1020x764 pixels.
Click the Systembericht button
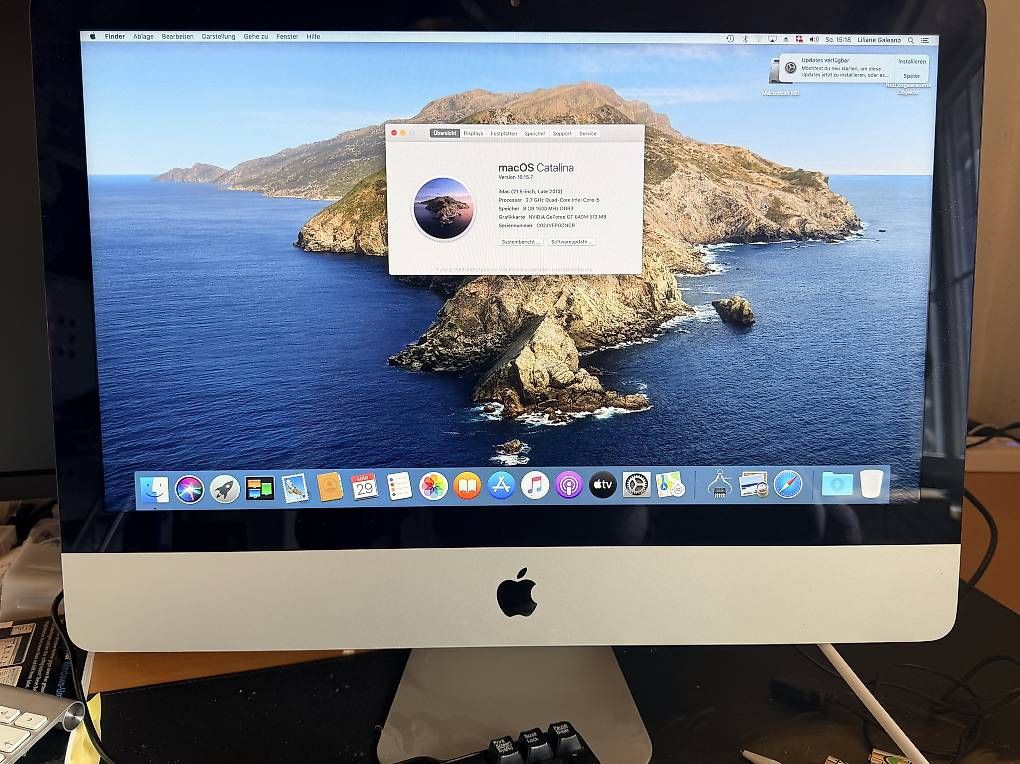pos(520,241)
